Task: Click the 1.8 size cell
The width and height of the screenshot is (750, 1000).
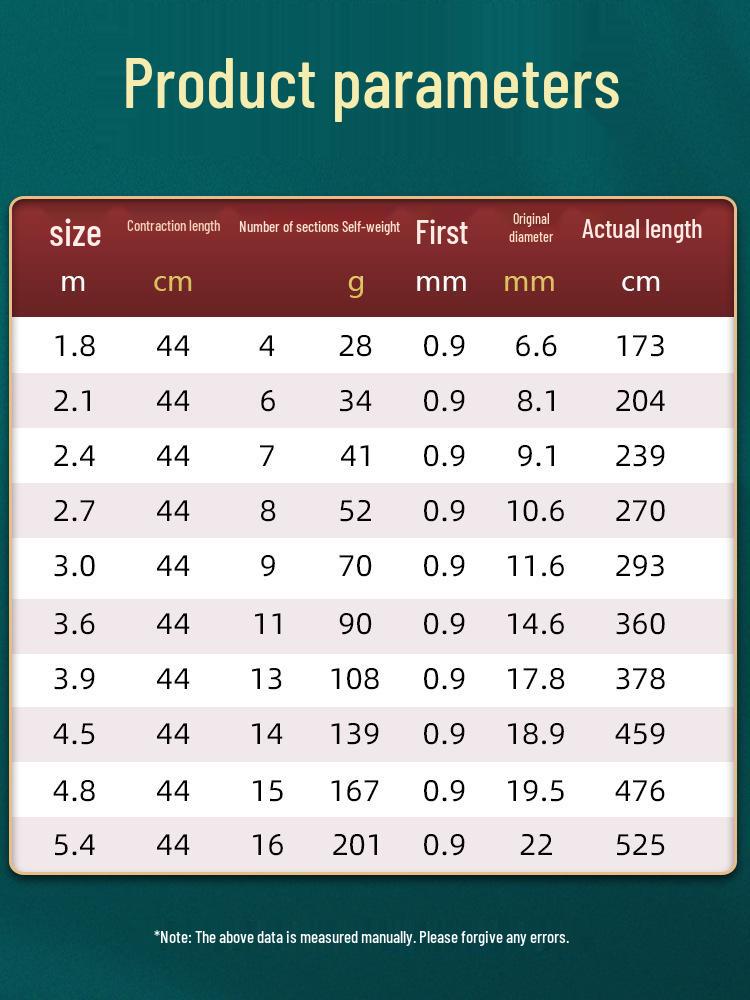Action: point(74,346)
